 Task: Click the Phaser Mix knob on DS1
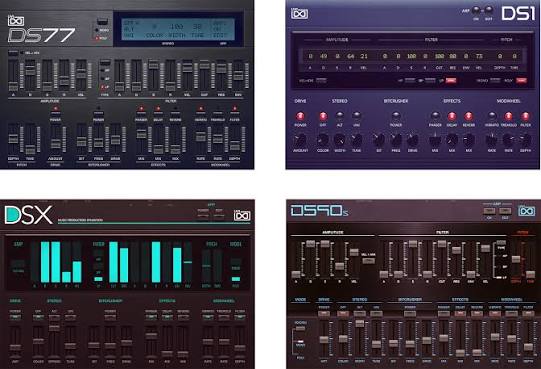pos(435,140)
